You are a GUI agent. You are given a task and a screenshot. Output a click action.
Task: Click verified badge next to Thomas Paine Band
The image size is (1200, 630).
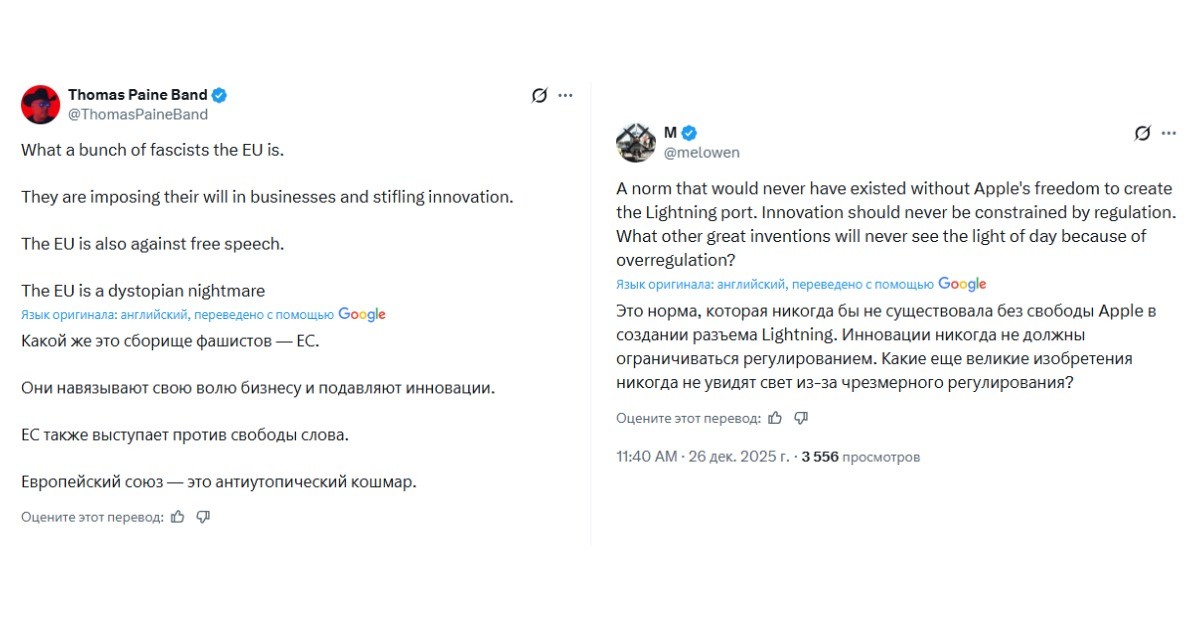click(219, 95)
